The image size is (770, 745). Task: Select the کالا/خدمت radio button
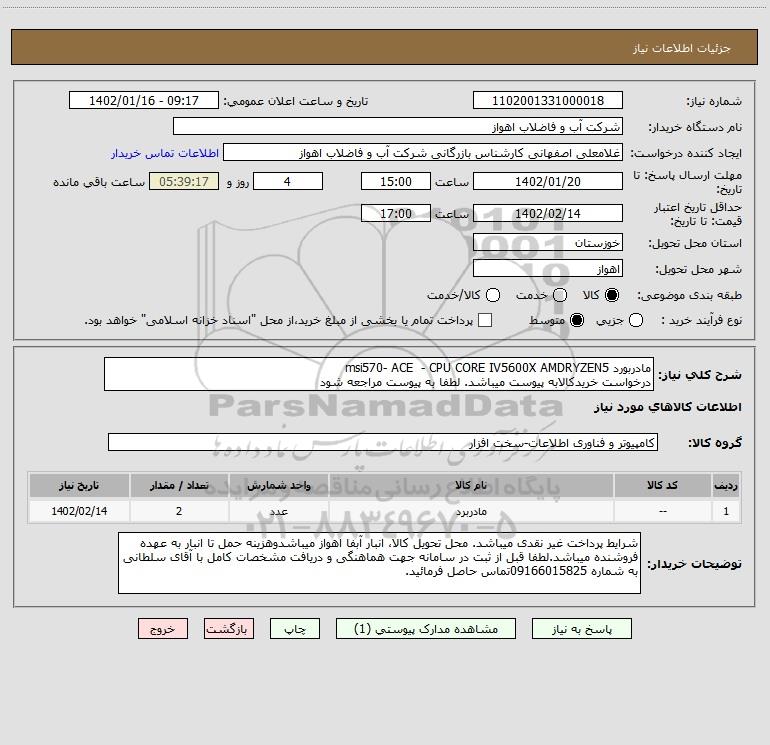point(493,295)
